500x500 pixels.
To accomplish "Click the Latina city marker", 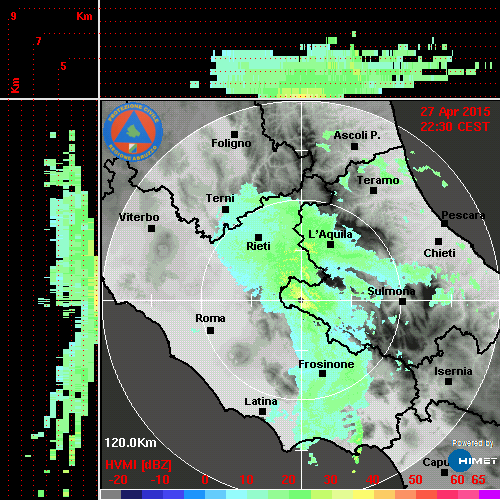I will [262, 412].
